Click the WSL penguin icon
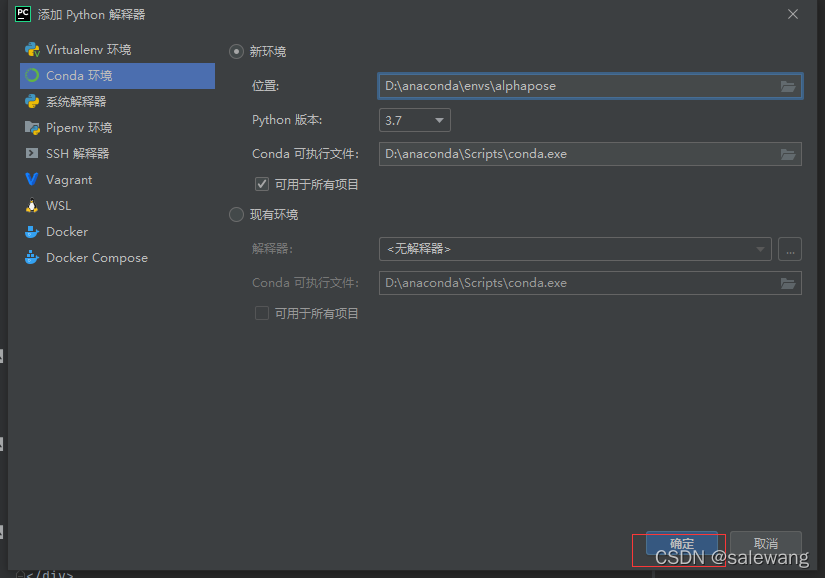The width and height of the screenshot is (825, 578). click(x=32, y=206)
